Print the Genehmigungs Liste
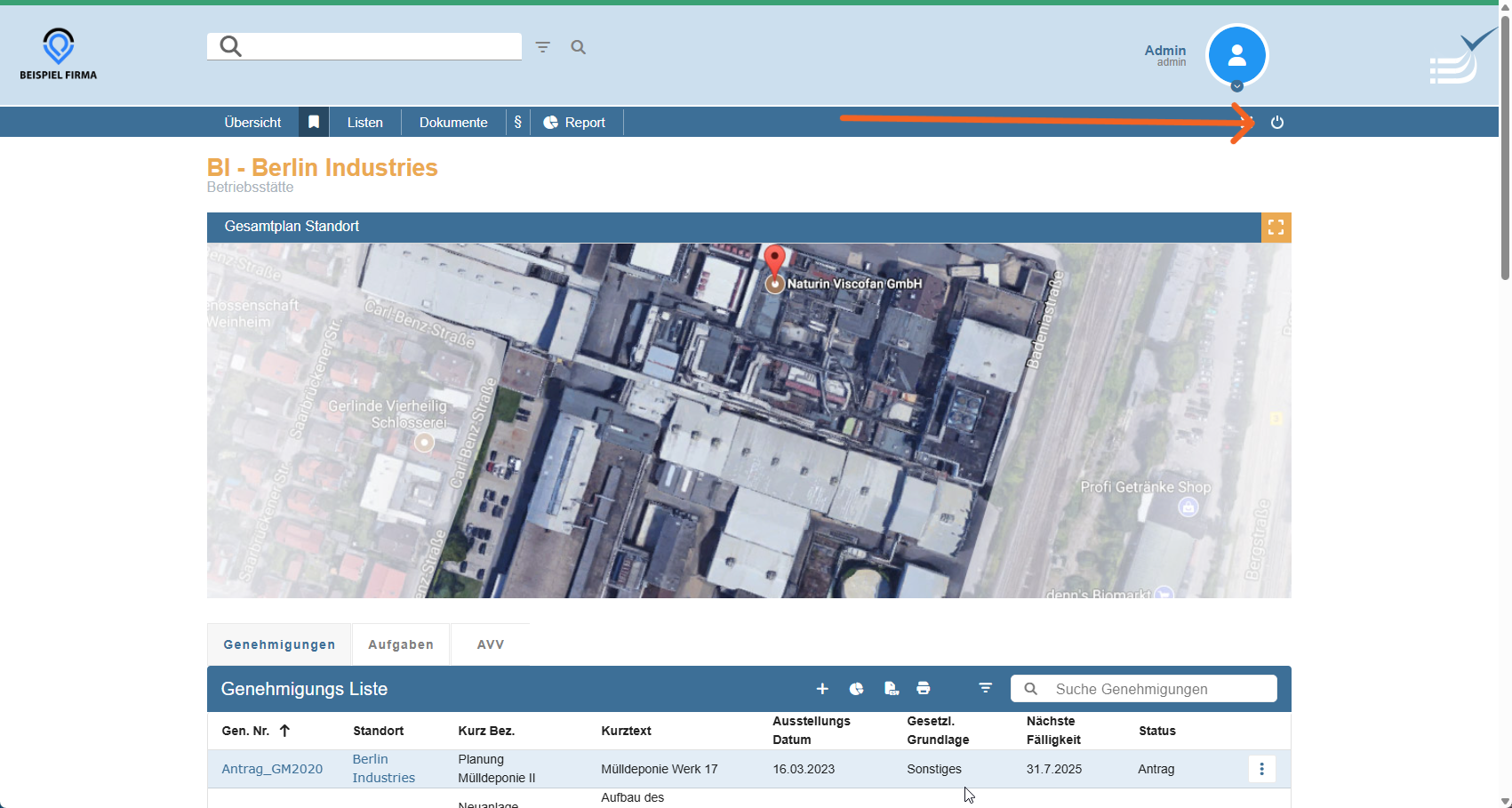 [x=924, y=689]
